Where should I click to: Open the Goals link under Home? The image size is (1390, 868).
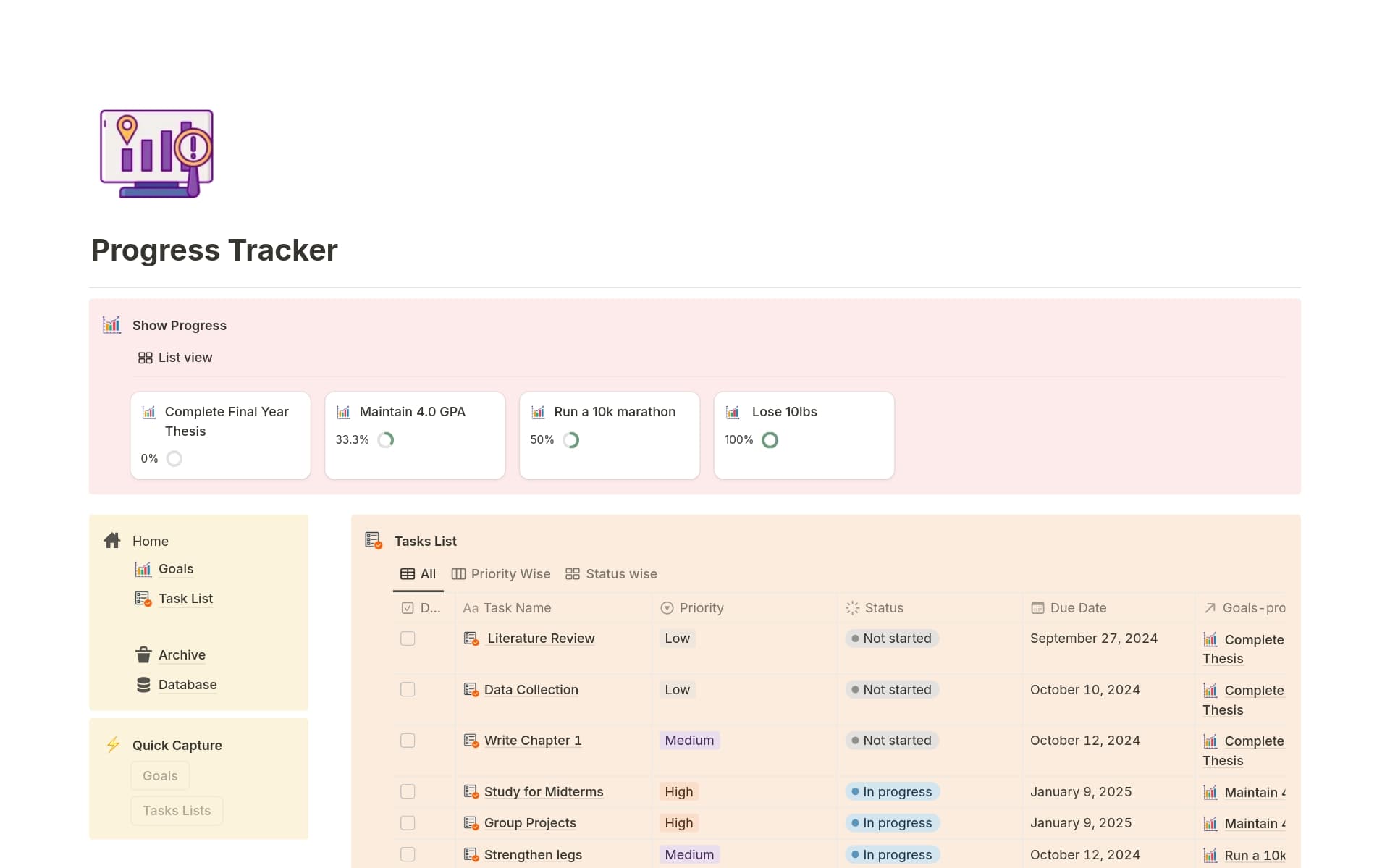point(175,569)
